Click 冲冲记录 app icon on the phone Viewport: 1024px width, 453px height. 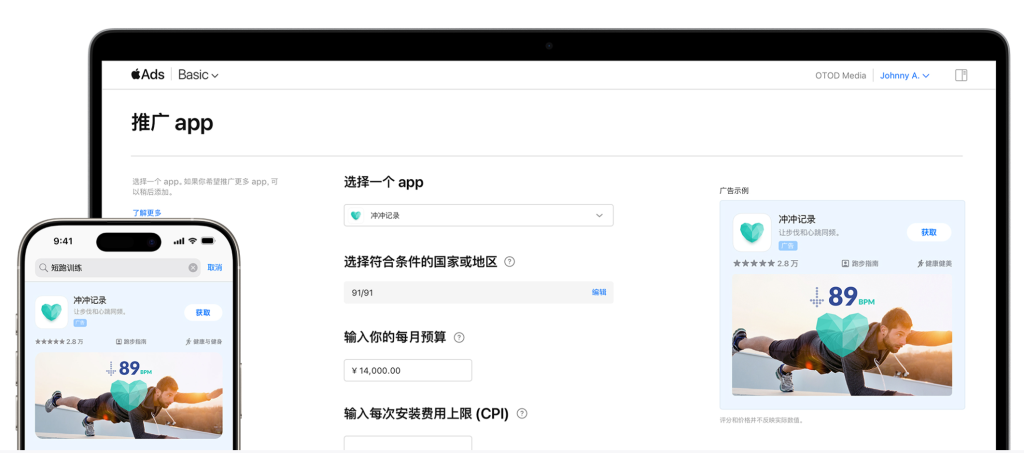(52, 312)
